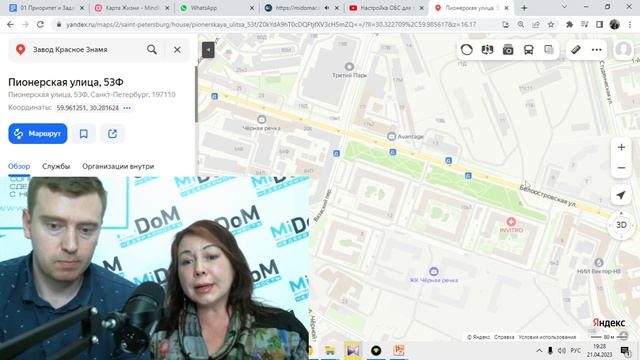The width and height of the screenshot is (640, 360).
Task: Open the tab search chevron
Action: (564, 7)
